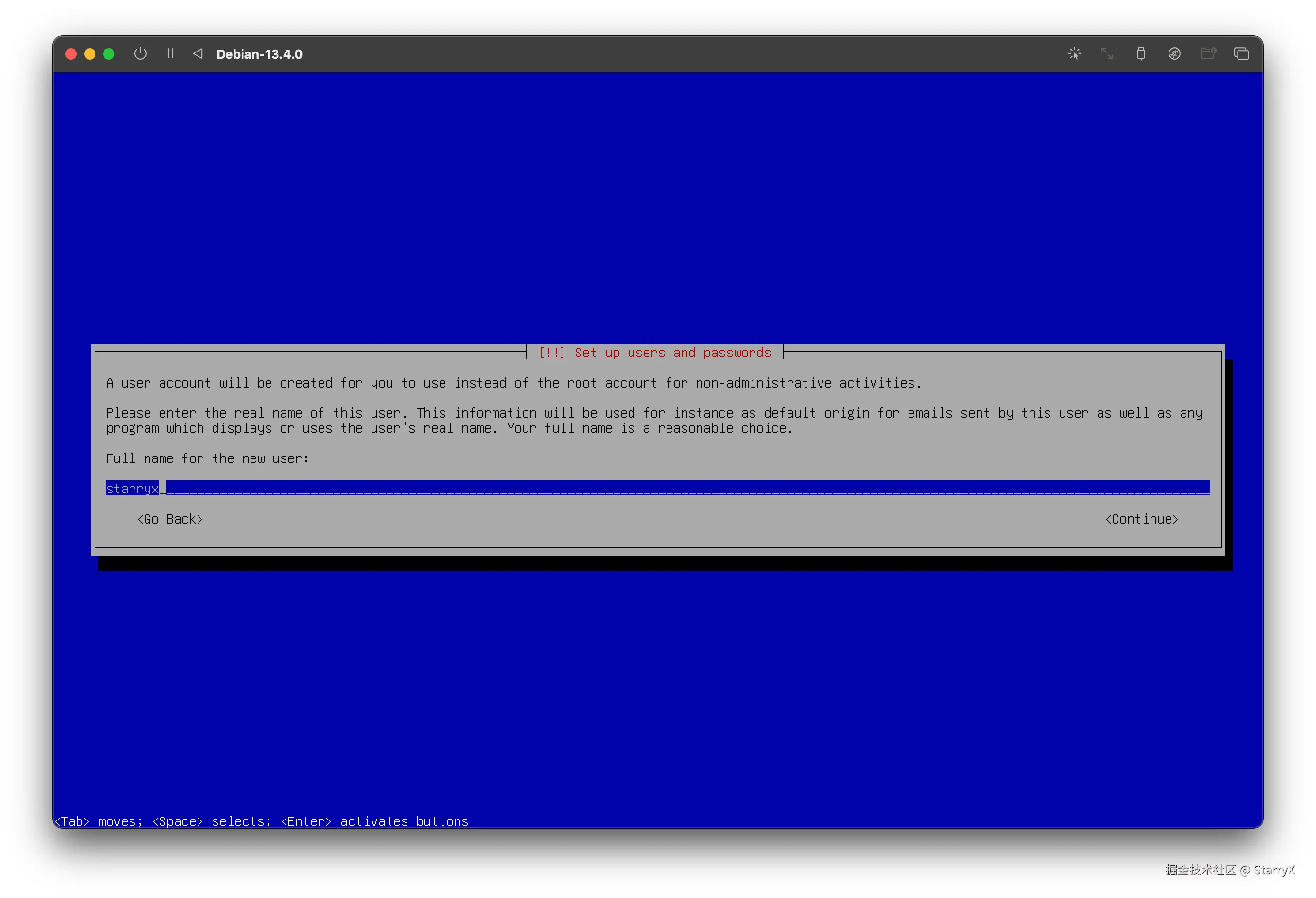Viewport: 1316px width, 898px height.
Task: Close the VM window with red button
Action: point(71,54)
